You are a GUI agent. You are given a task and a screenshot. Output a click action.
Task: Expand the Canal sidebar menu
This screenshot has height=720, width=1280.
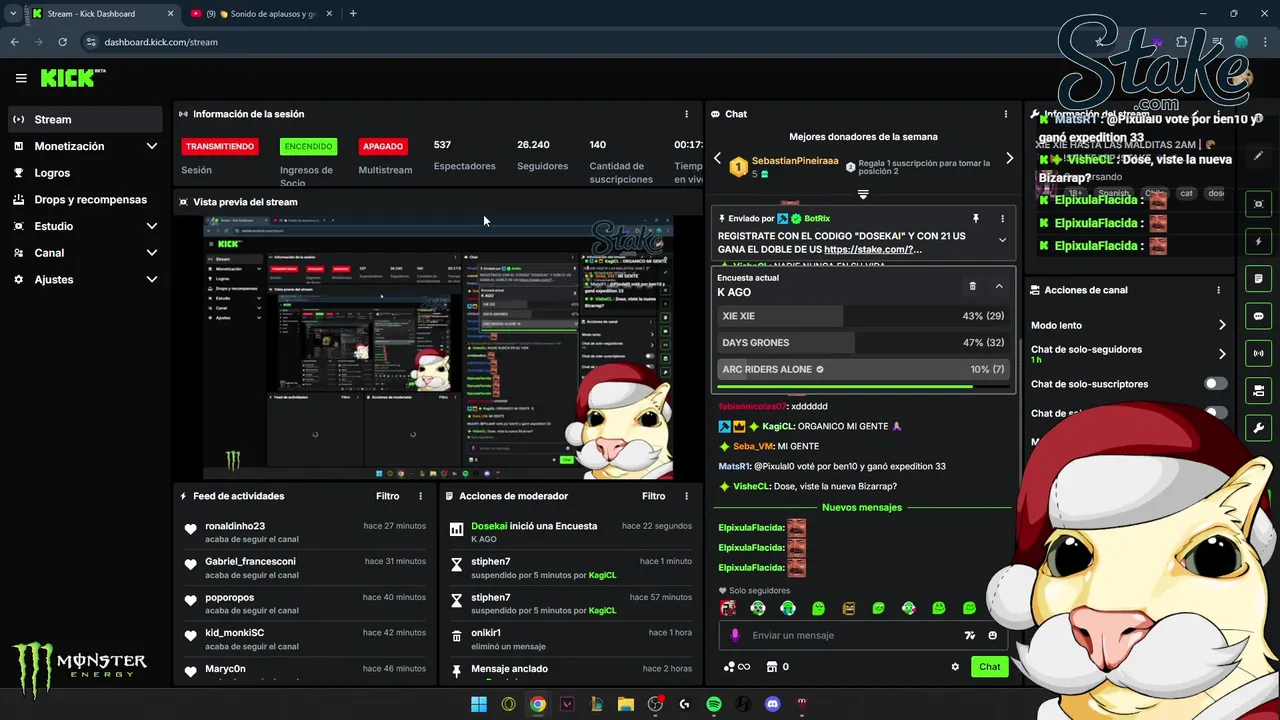tap(85, 253)
